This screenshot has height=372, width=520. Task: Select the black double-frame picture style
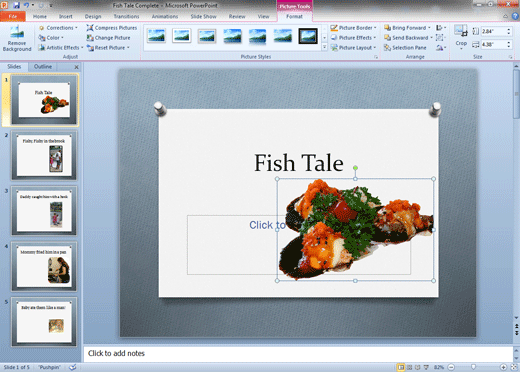point(308,36)
